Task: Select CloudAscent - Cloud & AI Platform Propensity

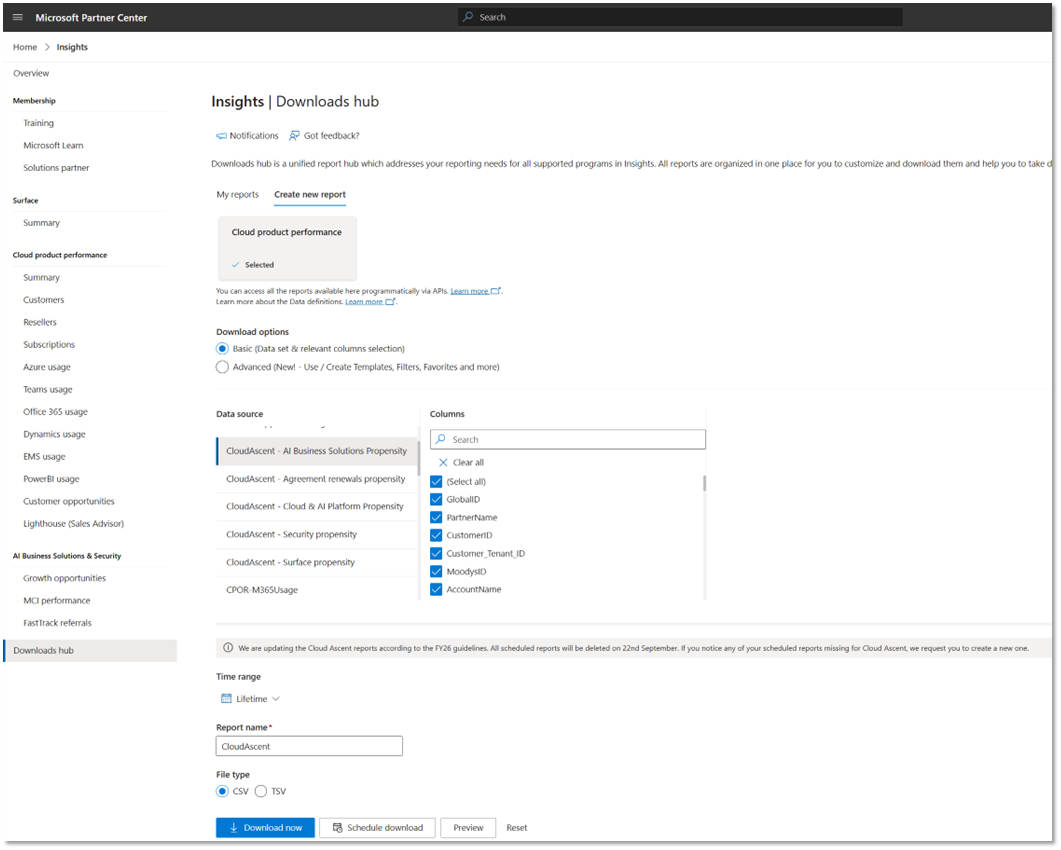Action: click(x=317, y=507)
